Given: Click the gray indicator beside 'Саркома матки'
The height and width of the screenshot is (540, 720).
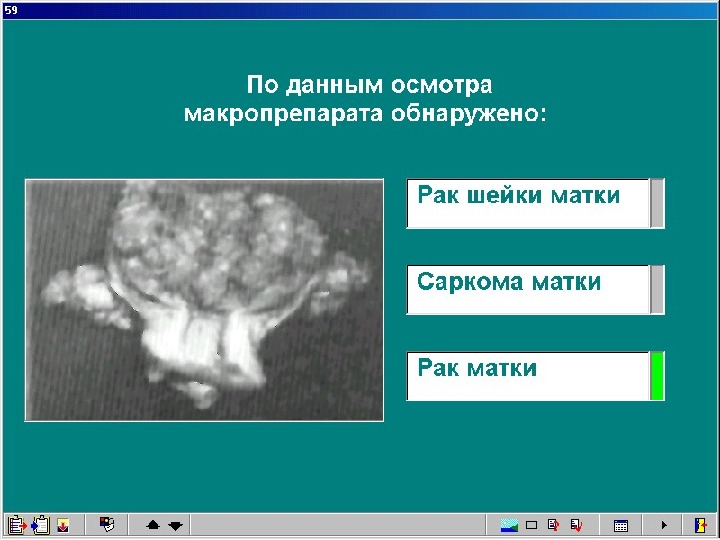Looking at the screenshot, I should 657,290.
